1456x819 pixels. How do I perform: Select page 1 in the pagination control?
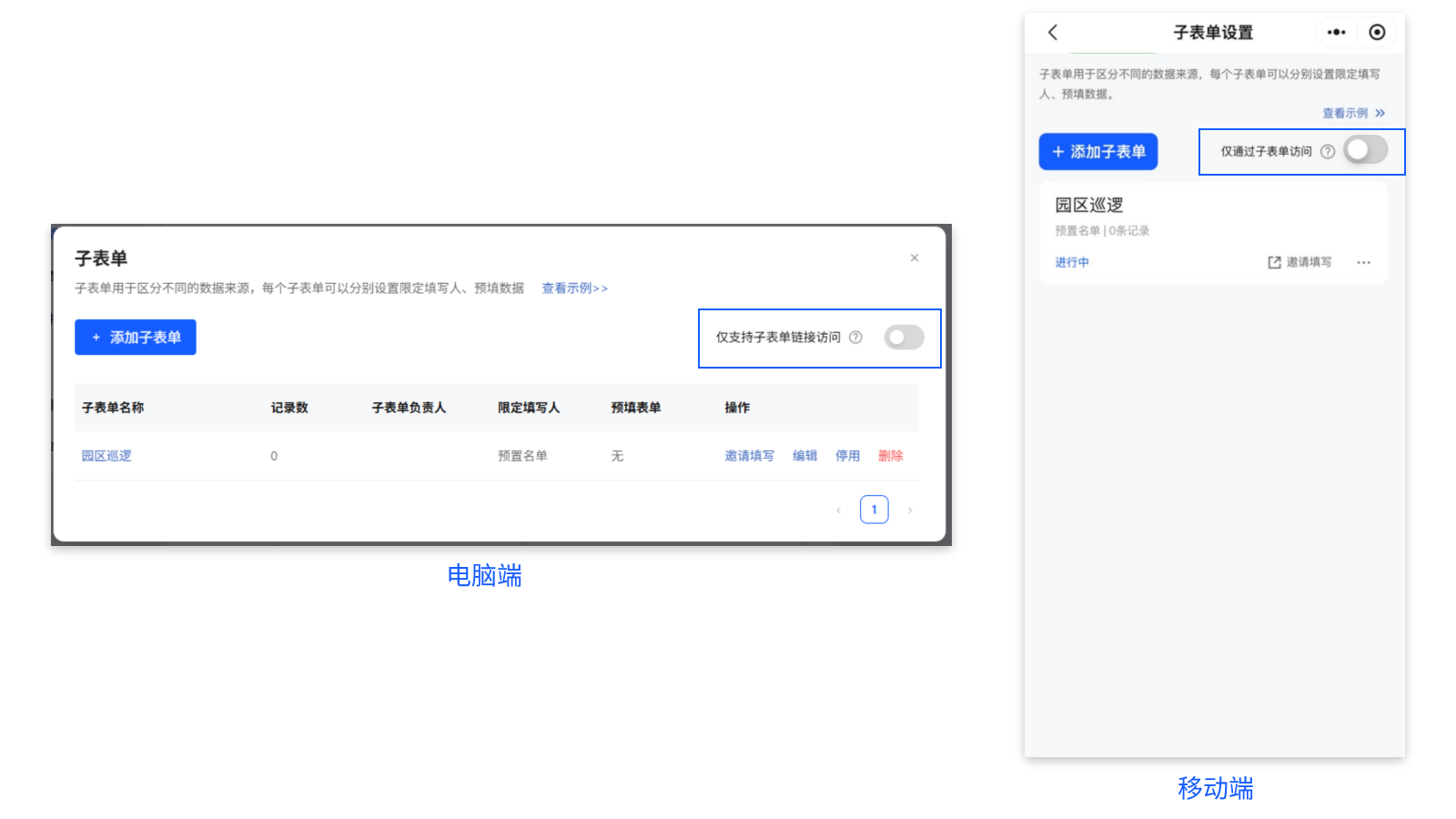pos(874,509)
